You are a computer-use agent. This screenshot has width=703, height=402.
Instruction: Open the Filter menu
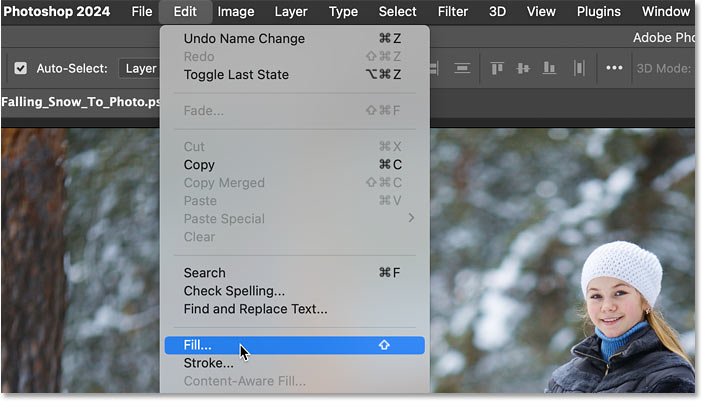453,12
